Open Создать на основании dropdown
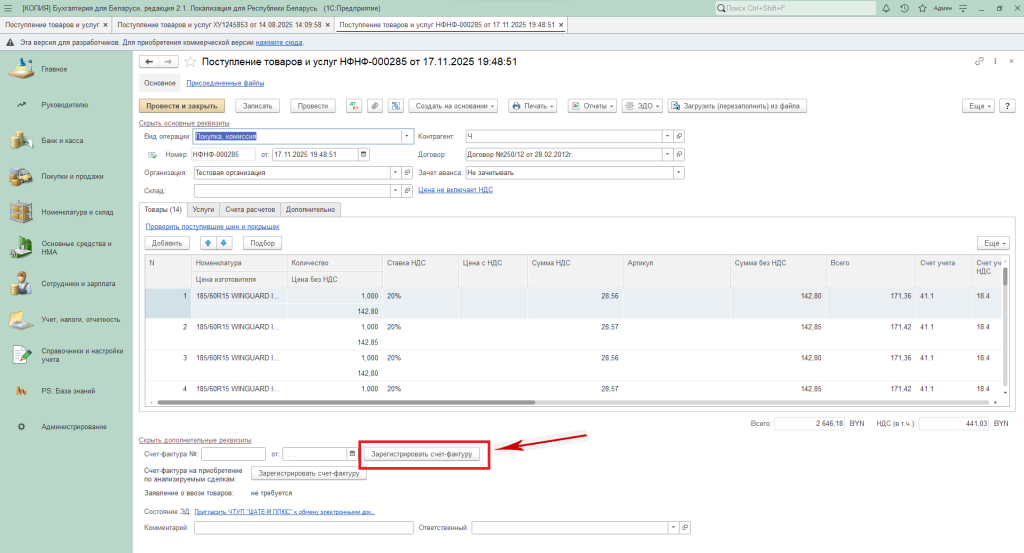 point(455,106)
